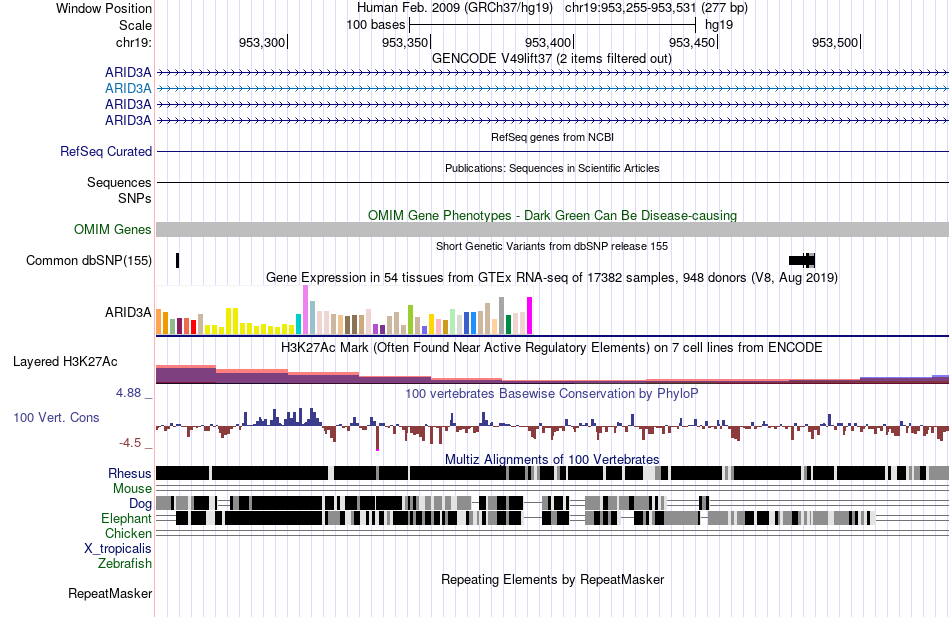950x617 pixels.
Task: Click the 953,450 ruler position
Action: click(x=691, y=42)
